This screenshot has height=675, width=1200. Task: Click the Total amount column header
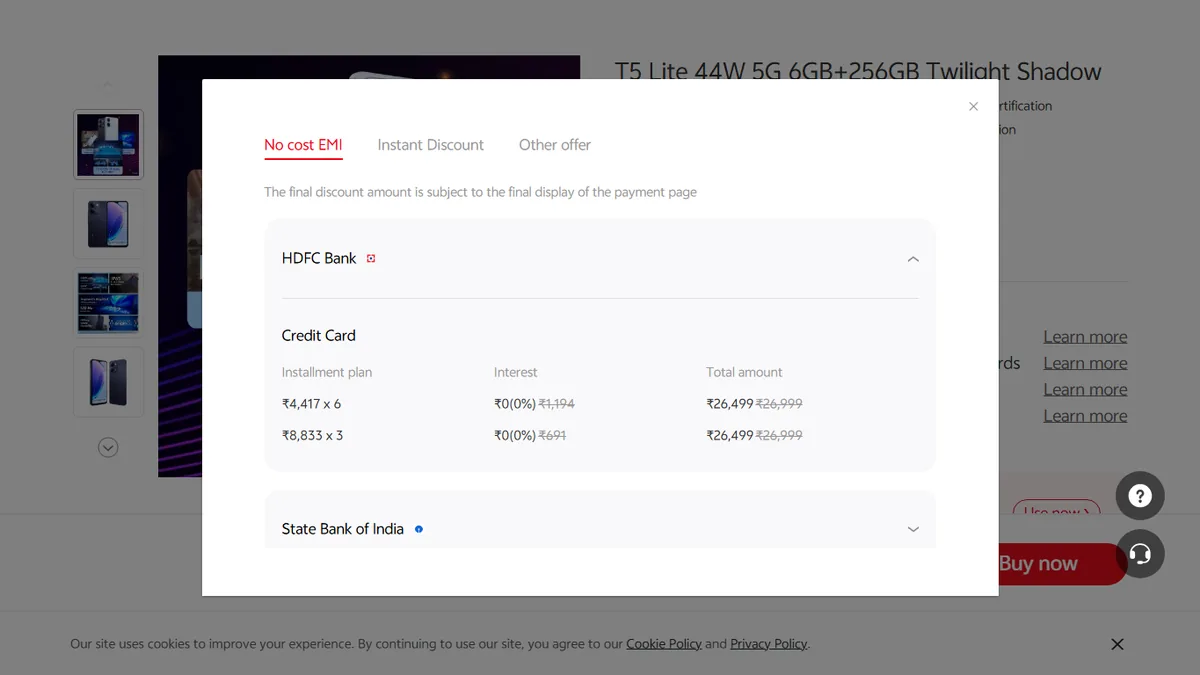click(x=744, y=372)
